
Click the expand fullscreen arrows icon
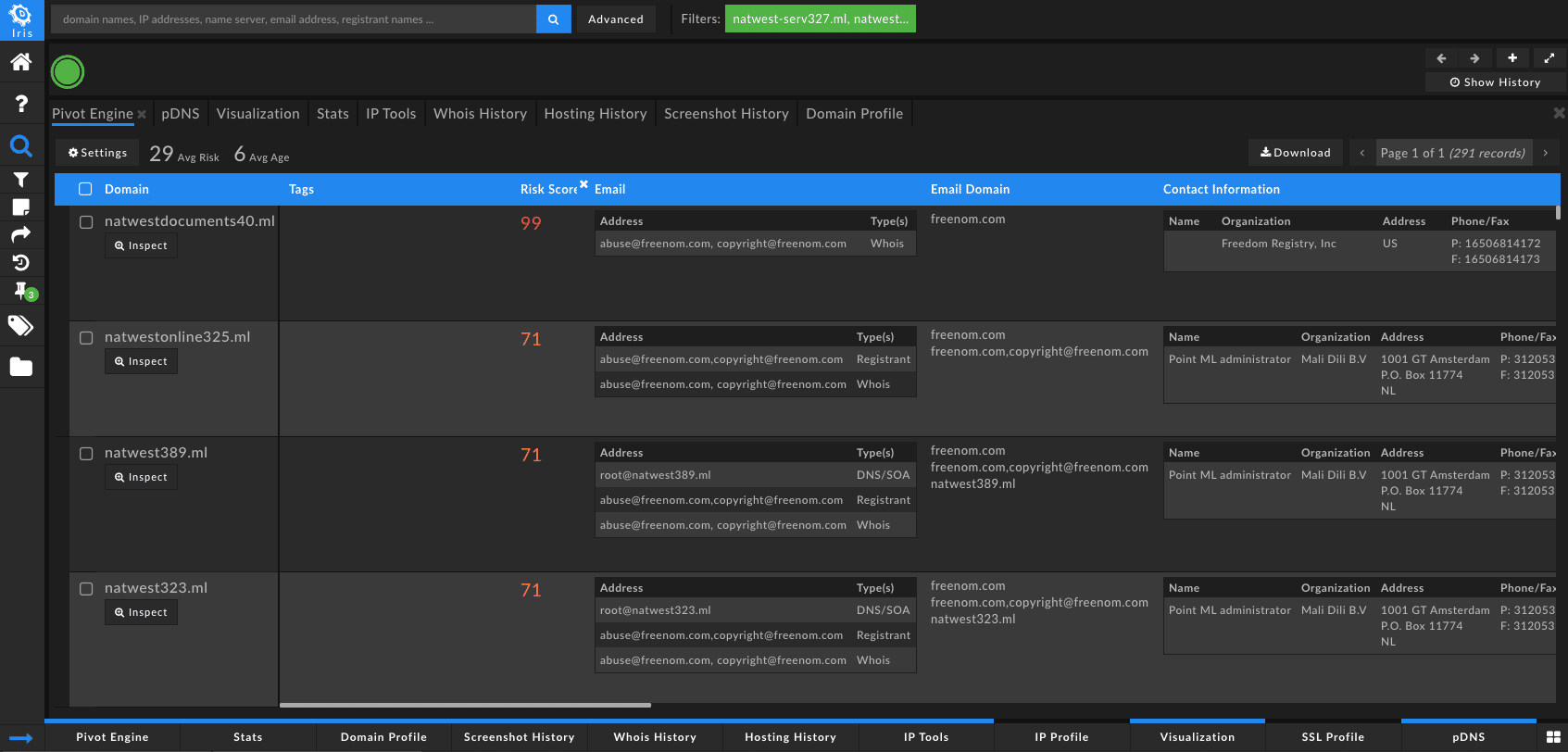(x=1549, y=58)
